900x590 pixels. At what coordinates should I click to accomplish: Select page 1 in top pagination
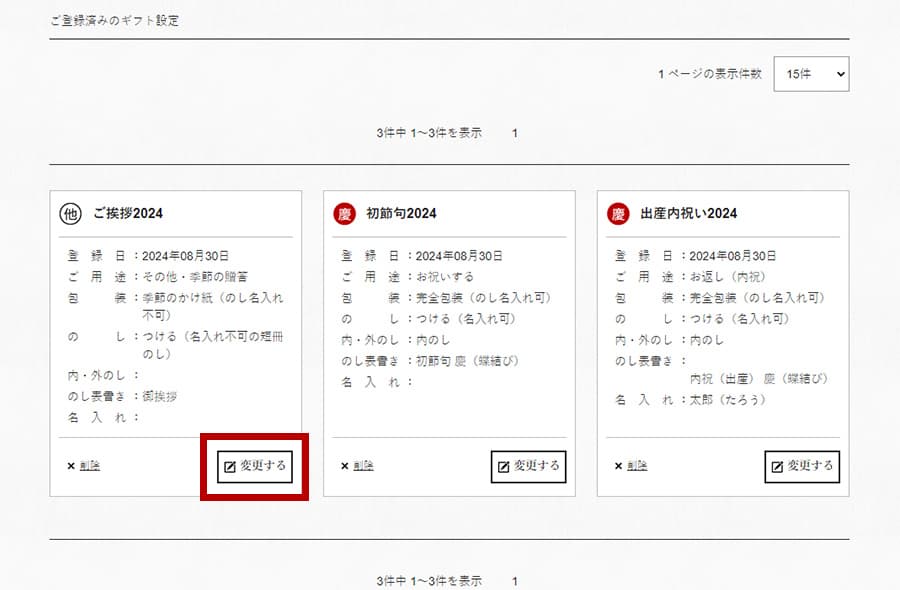(x=515, y=132)
